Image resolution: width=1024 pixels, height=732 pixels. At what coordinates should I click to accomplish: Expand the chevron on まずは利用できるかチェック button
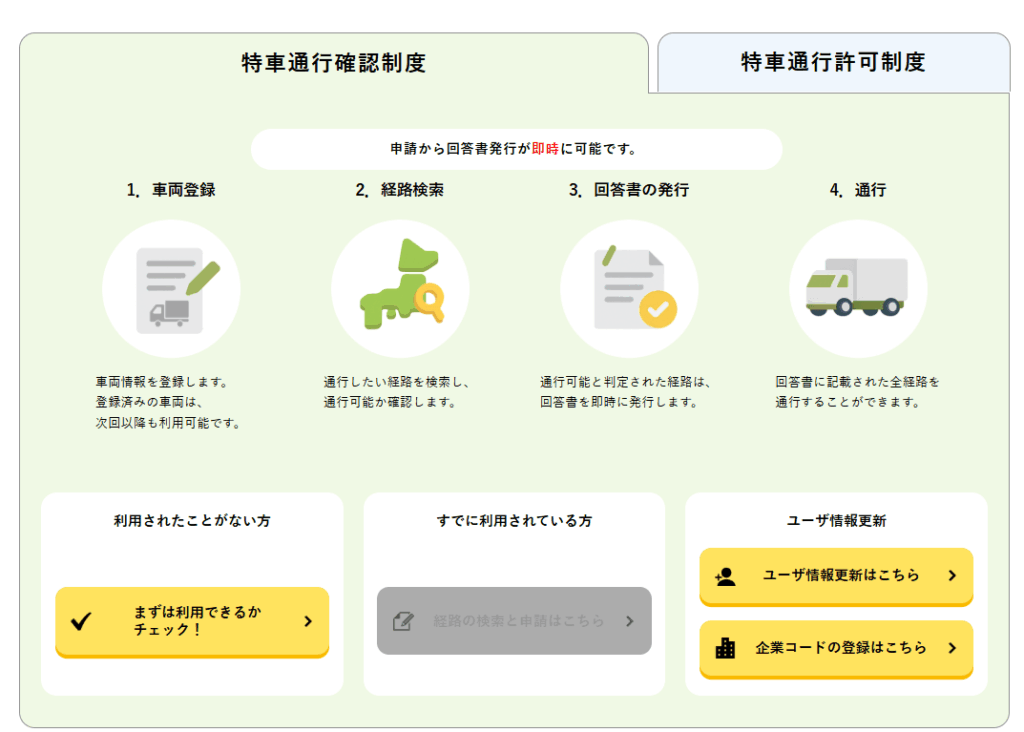click(x=307, y=621)
